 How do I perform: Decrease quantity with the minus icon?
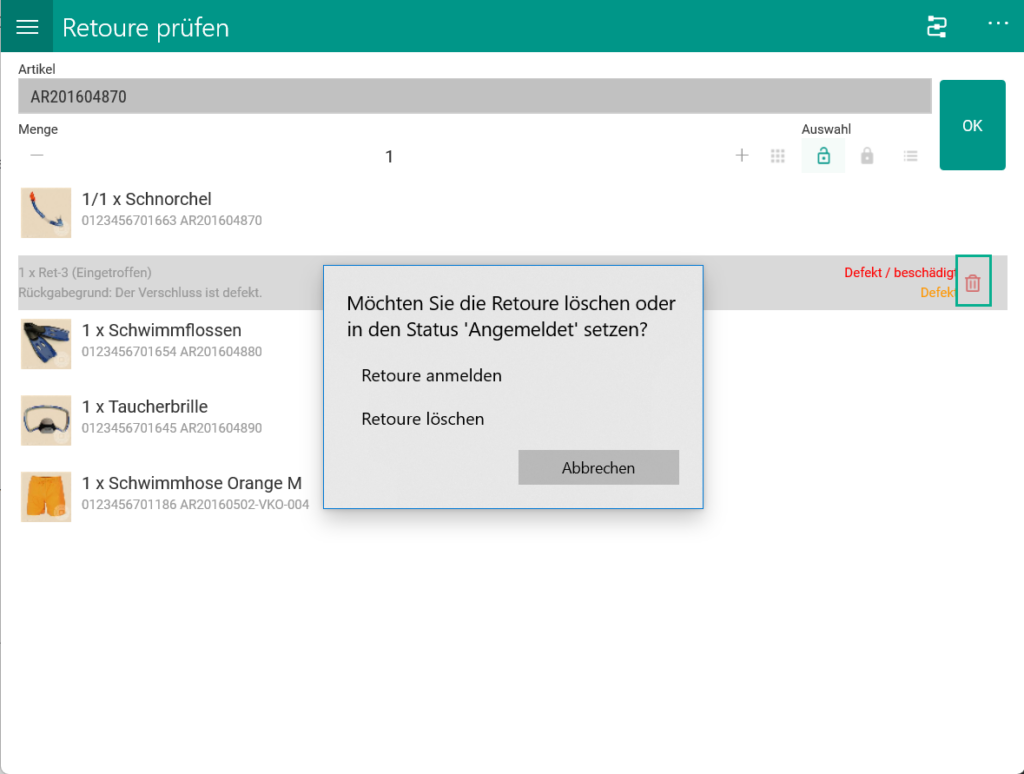tap(37, 156)
